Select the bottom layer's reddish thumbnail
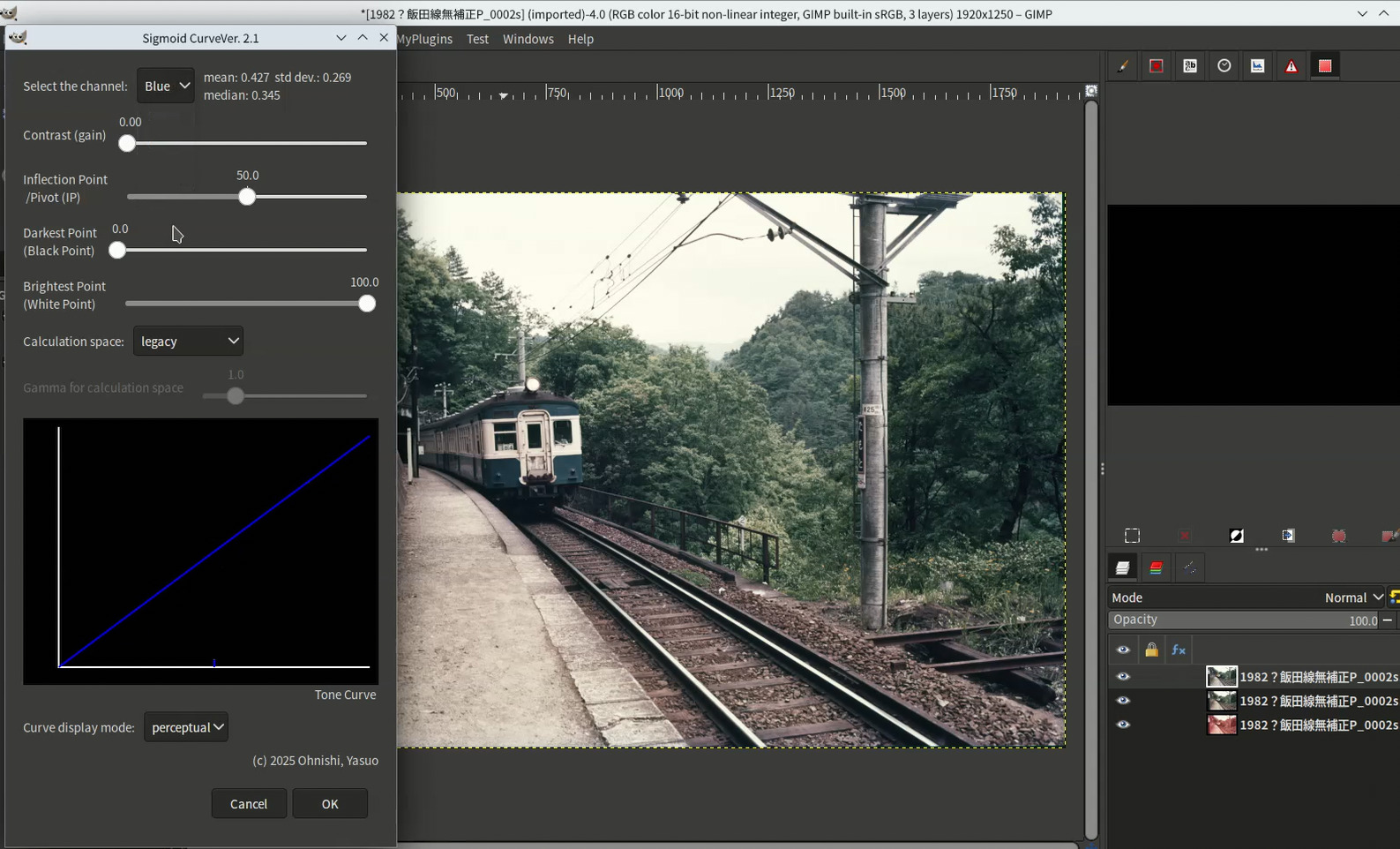This screenshot has width=1400, height=849. [x=1221, y=725]
